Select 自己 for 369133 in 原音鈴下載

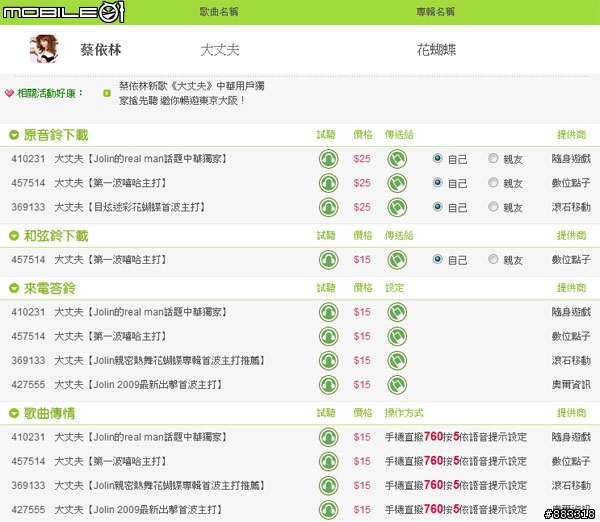click(437, 207)
